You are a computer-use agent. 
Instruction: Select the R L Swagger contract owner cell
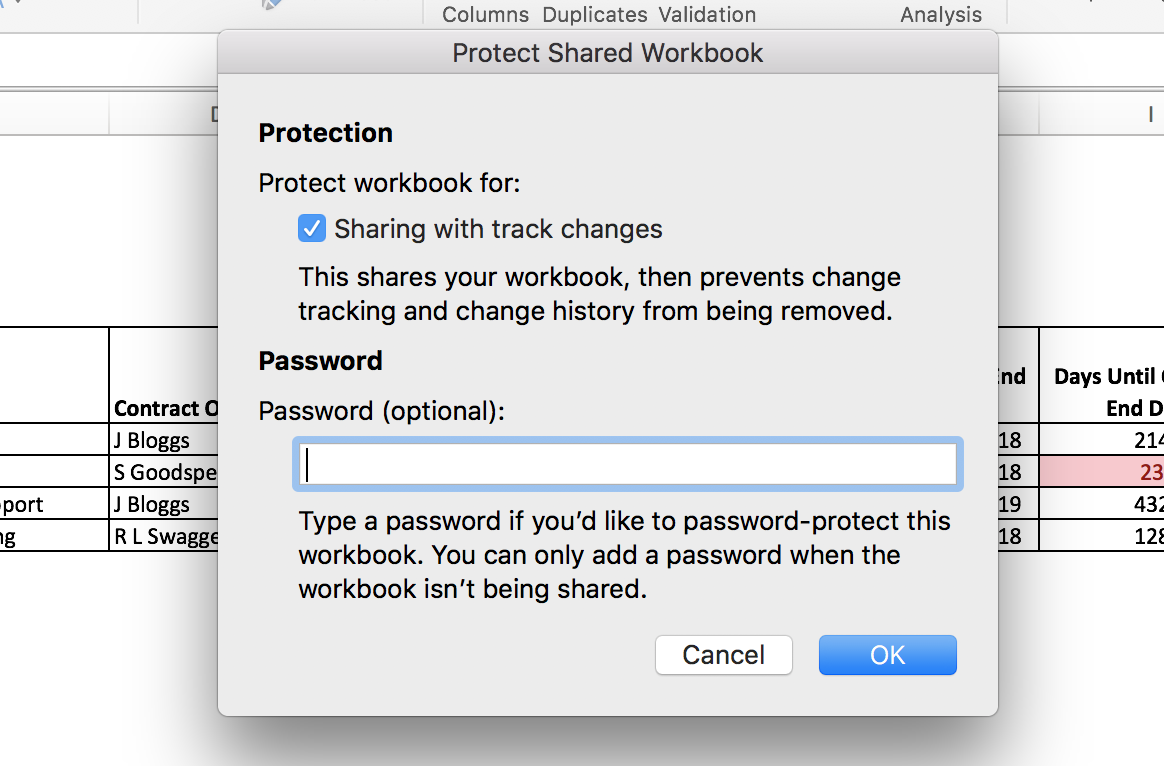click(165, 536)
